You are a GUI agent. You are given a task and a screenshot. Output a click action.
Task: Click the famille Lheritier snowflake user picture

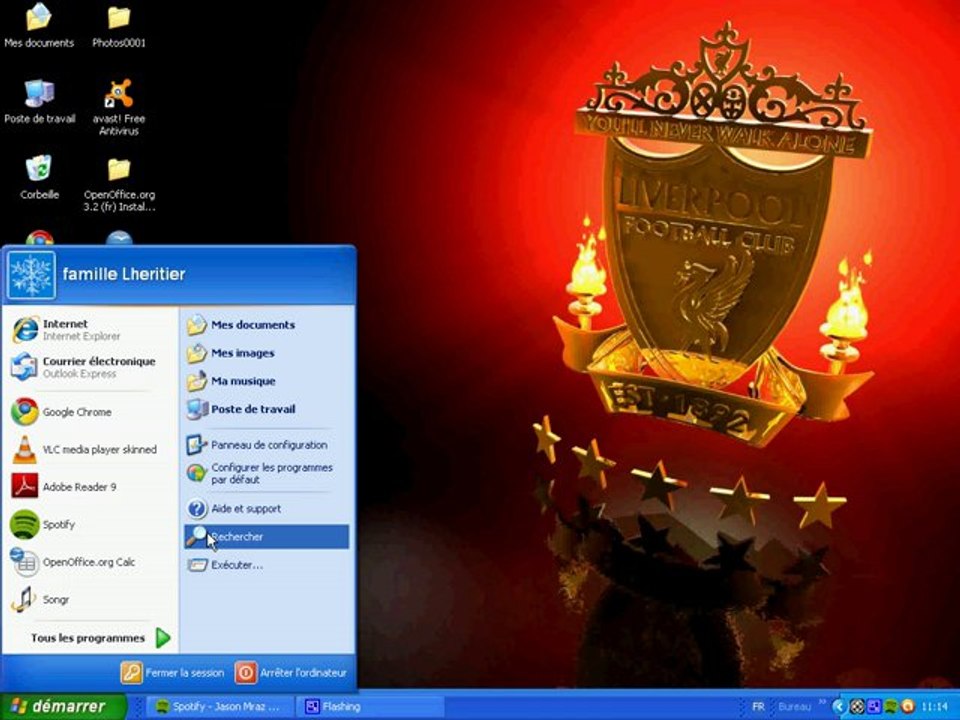(31, 275)
